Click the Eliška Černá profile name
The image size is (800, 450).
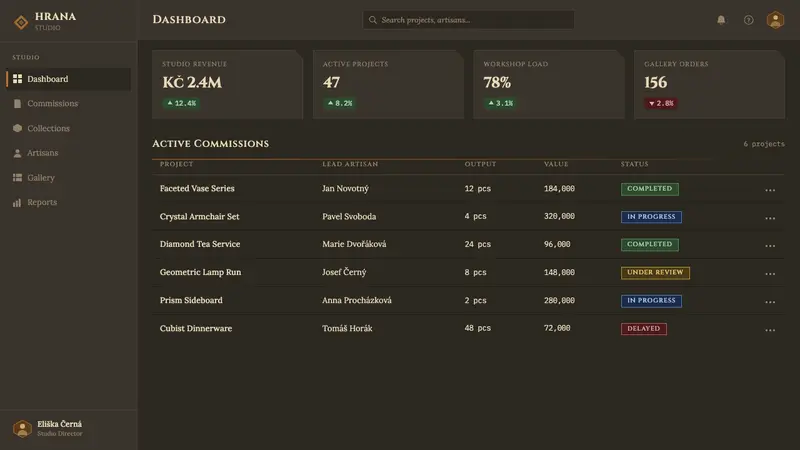(59, 424)
